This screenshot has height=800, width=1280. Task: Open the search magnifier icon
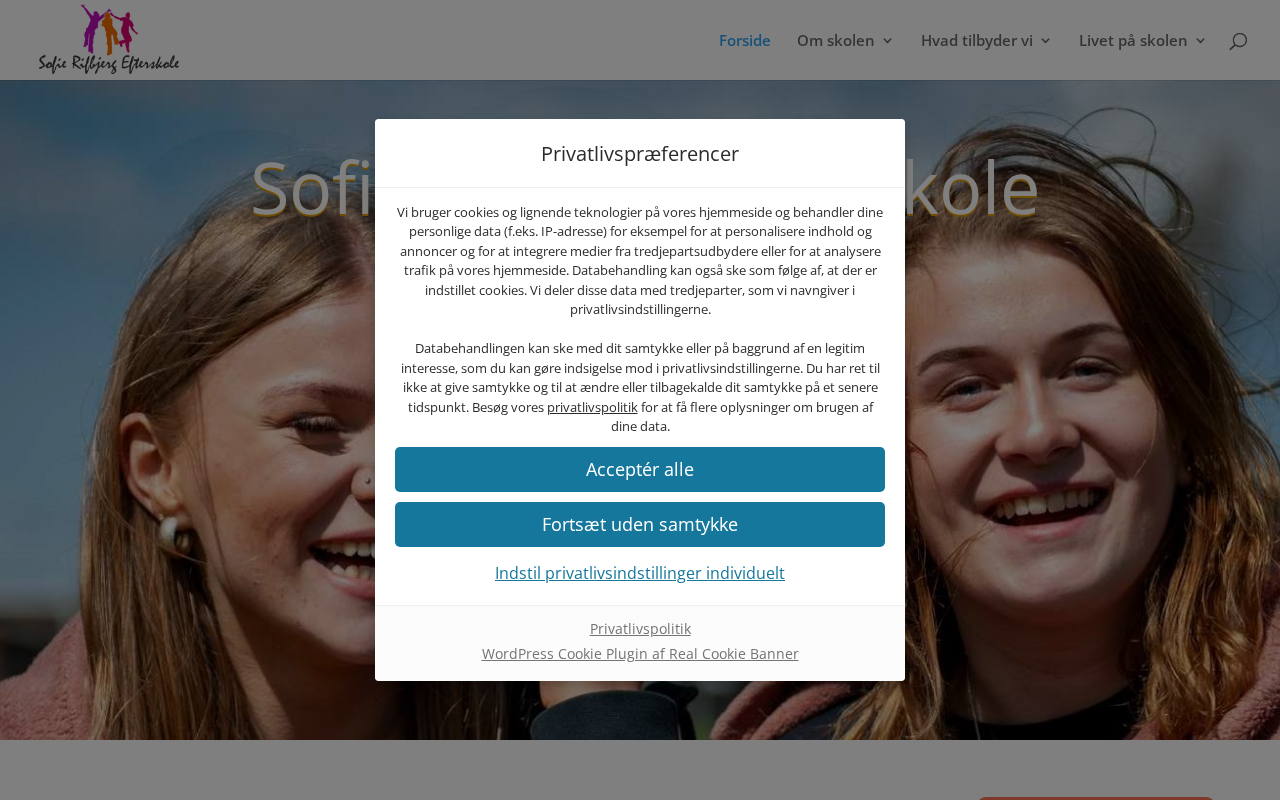(x=1238, y=41)
